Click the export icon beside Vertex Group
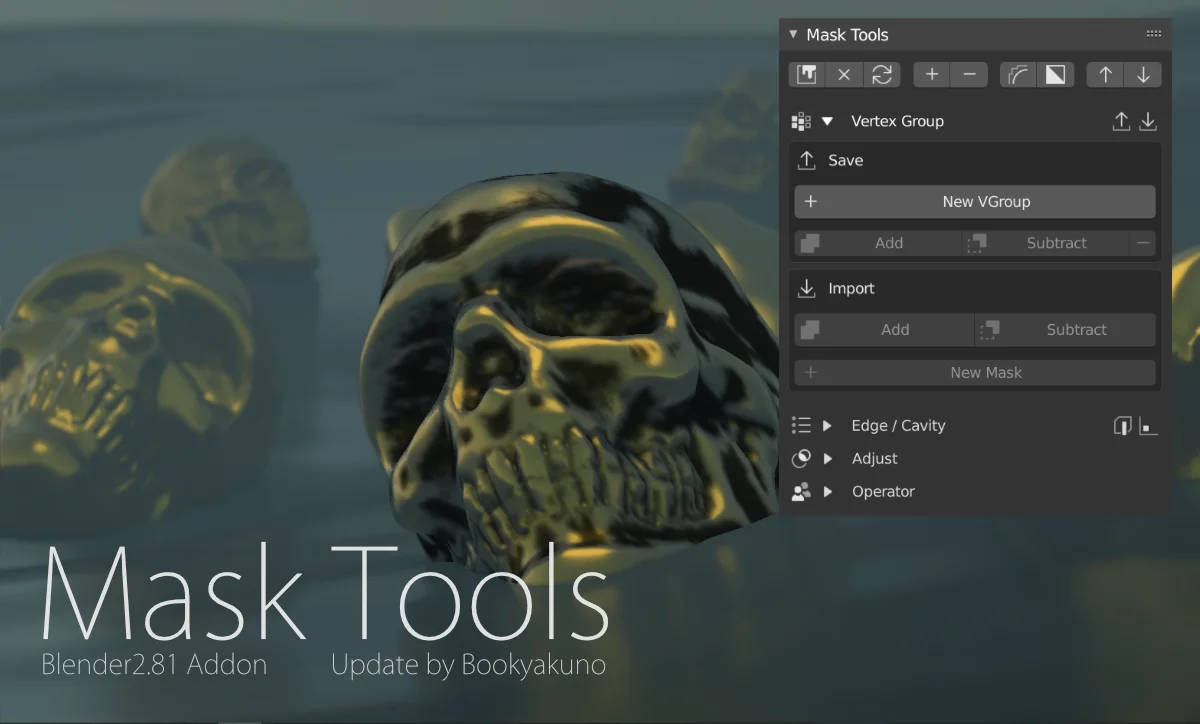 [1121, 121]
